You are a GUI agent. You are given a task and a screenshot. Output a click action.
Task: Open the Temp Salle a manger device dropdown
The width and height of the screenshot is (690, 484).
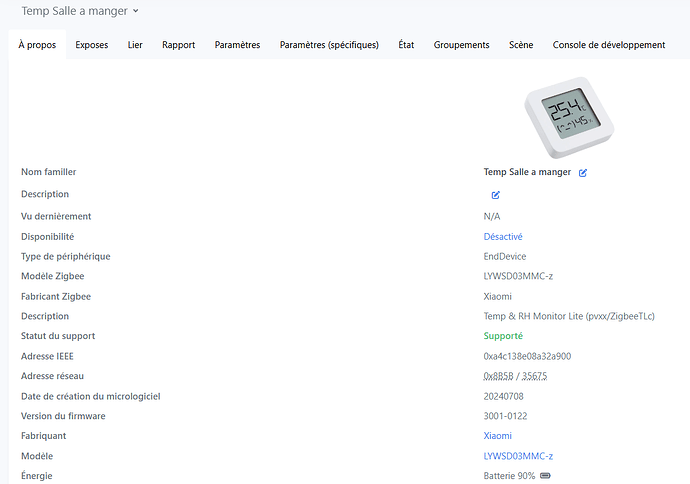coord(80,11)
